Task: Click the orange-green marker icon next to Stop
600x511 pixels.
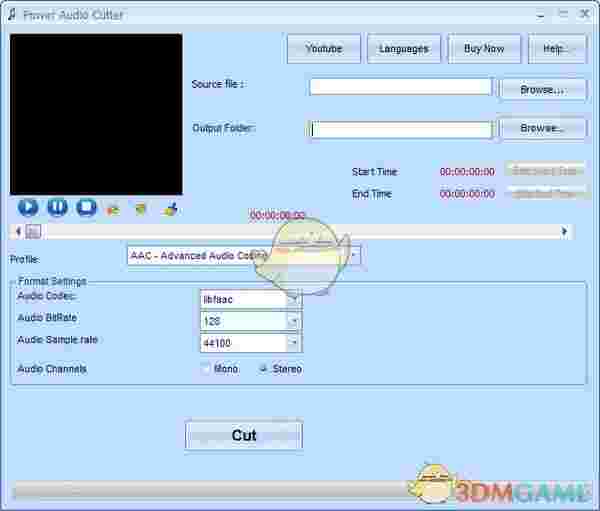Action: click(113, 209)
